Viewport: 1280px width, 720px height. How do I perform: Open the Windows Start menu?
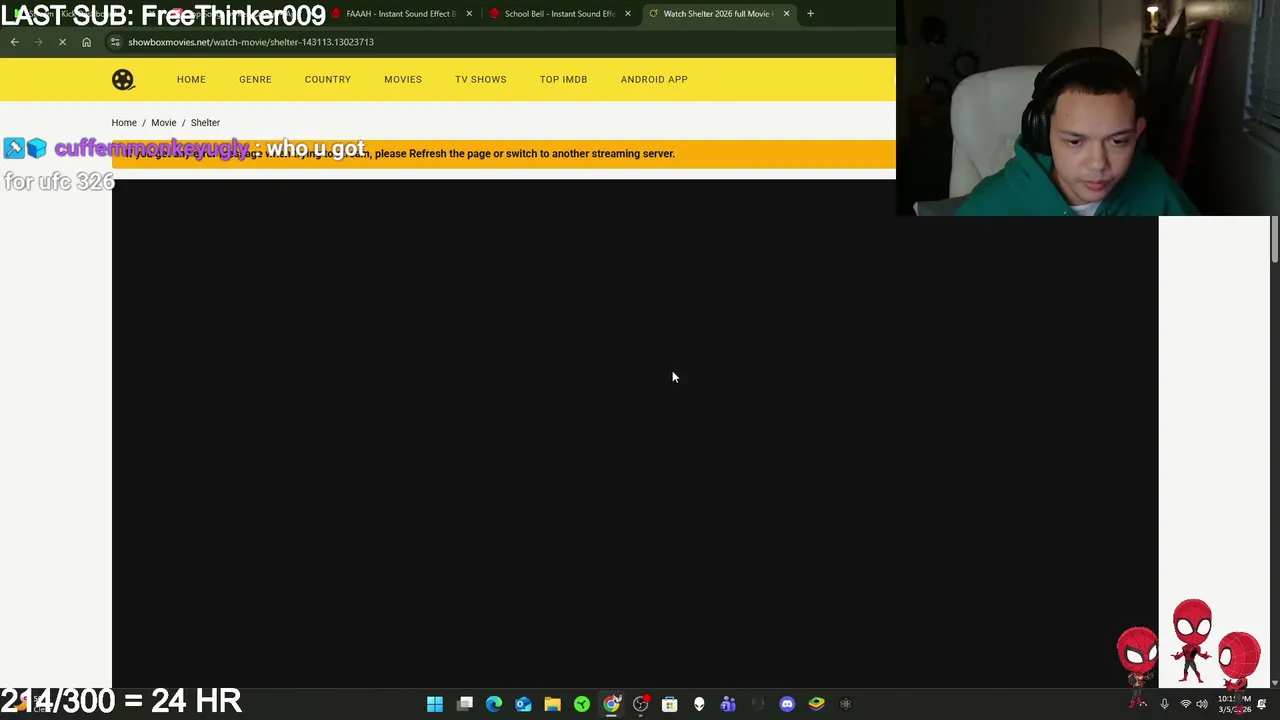click(x=435, y=704)
